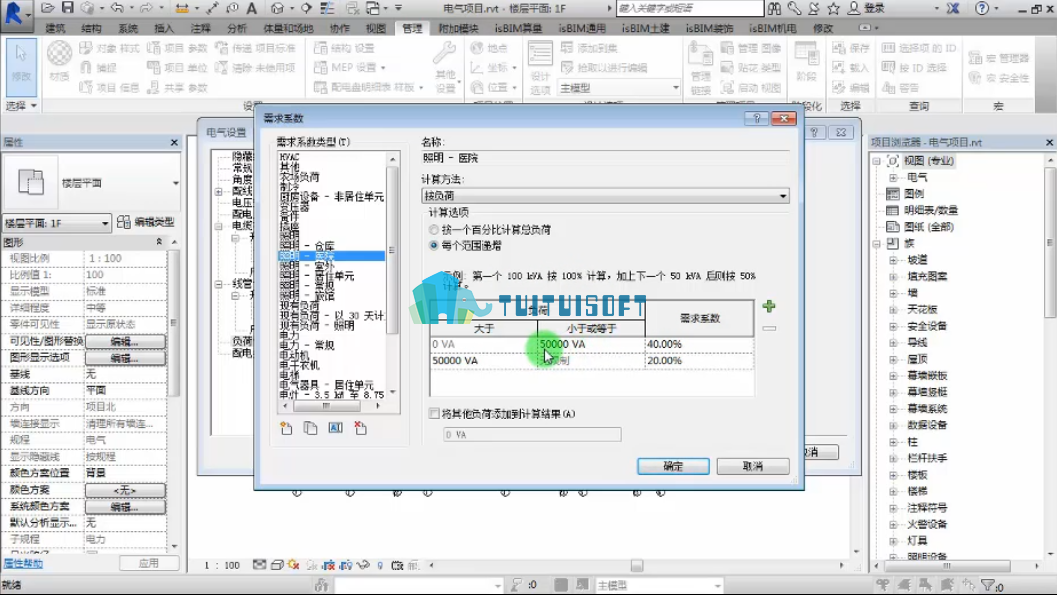This screenshot has height=595, width=1057.
Task: Open the Materials tool in the ribbon
Action: [x=59, y=61]
